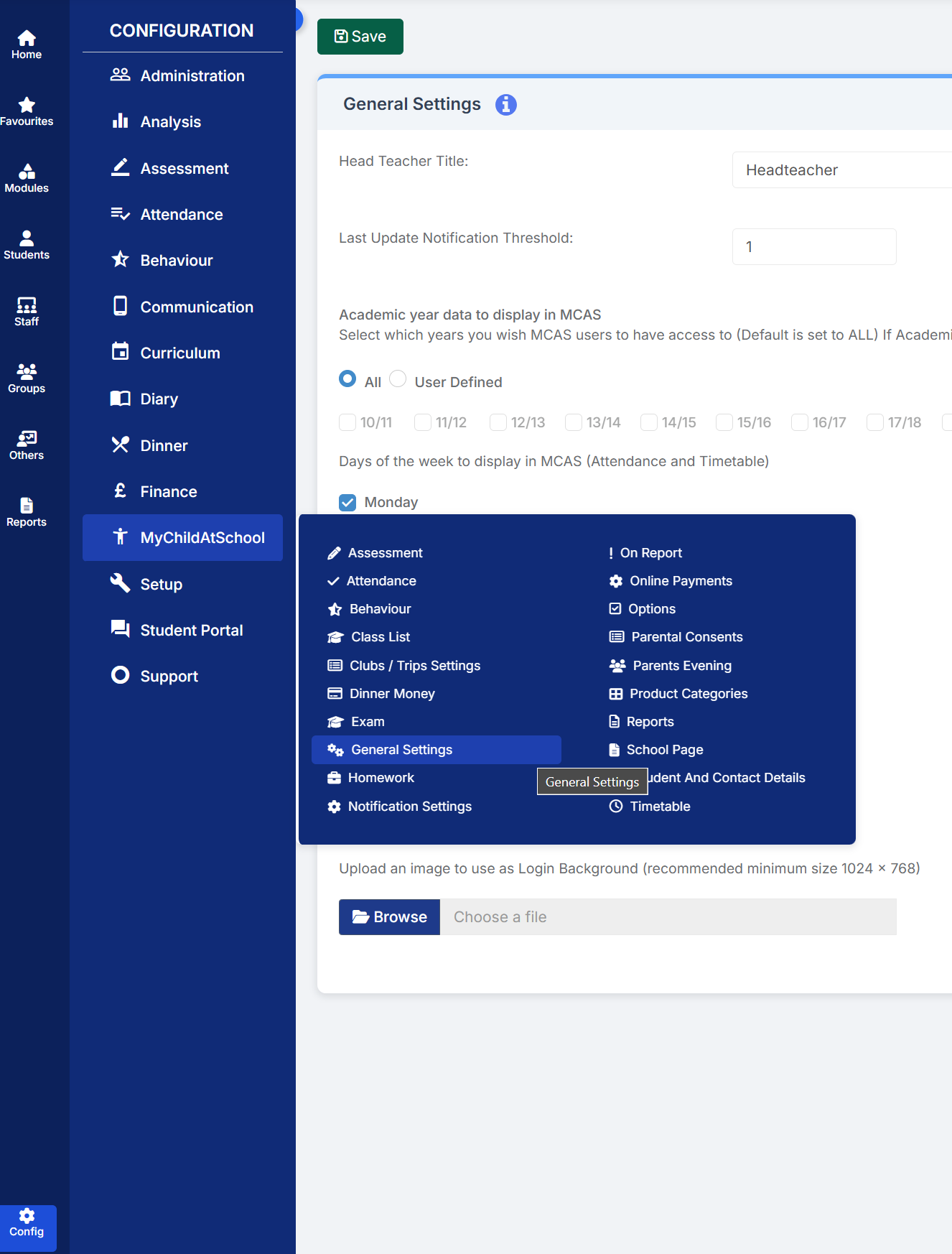Expand the Finance configuration menu
The image size is (952, 1254).
point(168,492)
